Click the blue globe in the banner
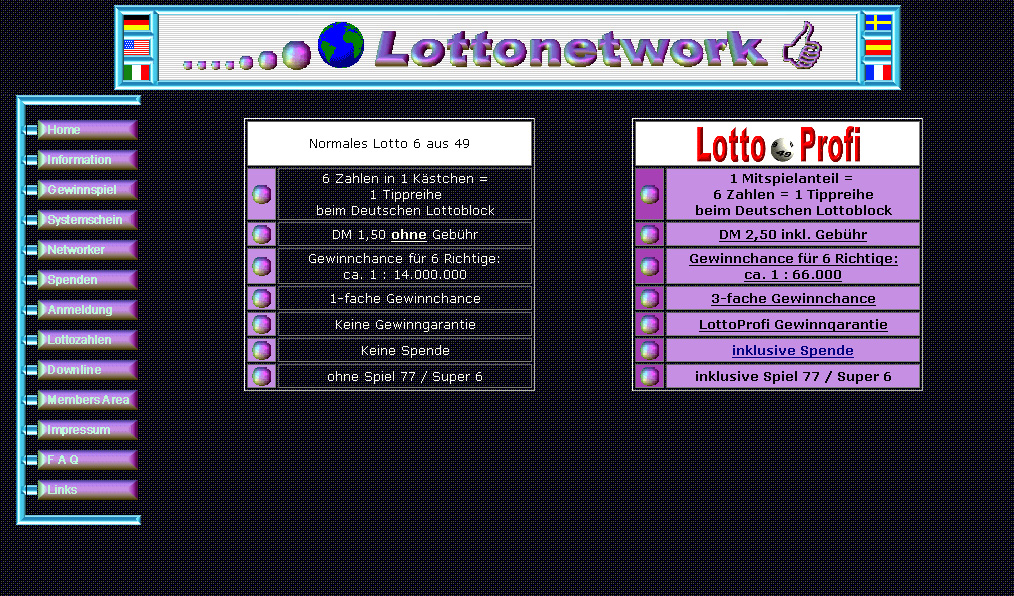 pyautogui.click(x=341, y=45)
